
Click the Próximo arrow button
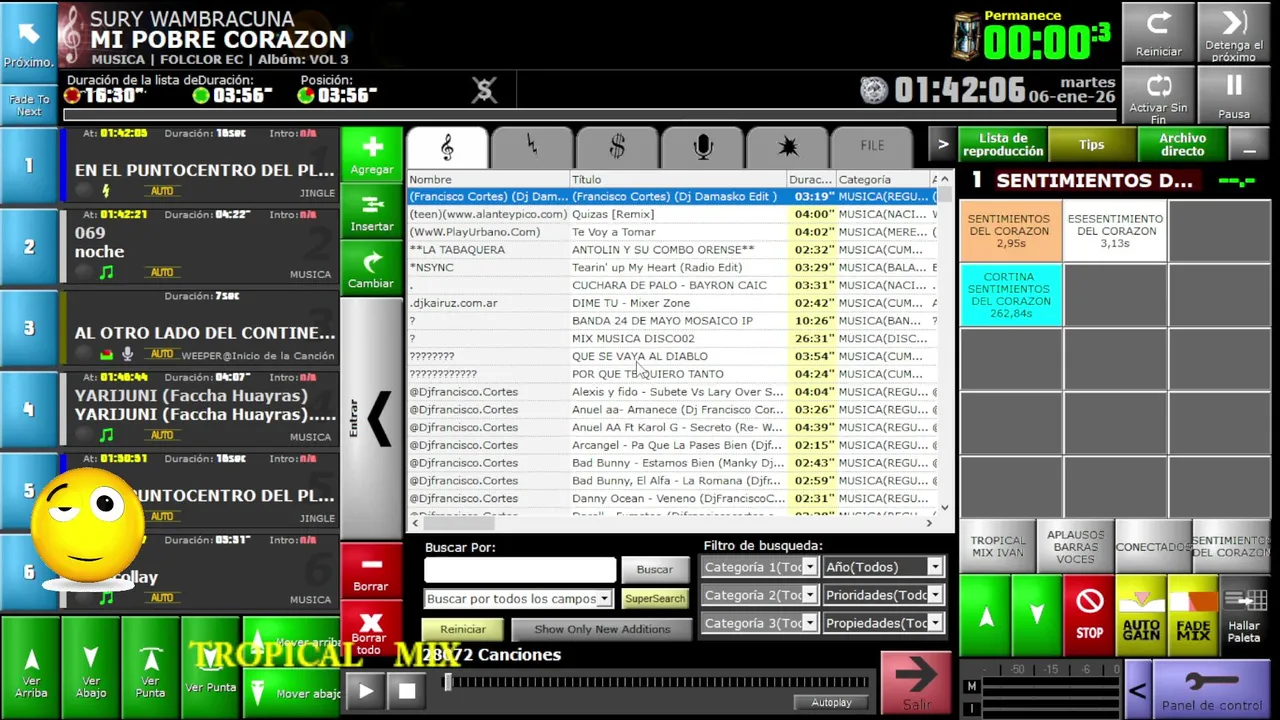pyautogui.click(x=29, y=41)
